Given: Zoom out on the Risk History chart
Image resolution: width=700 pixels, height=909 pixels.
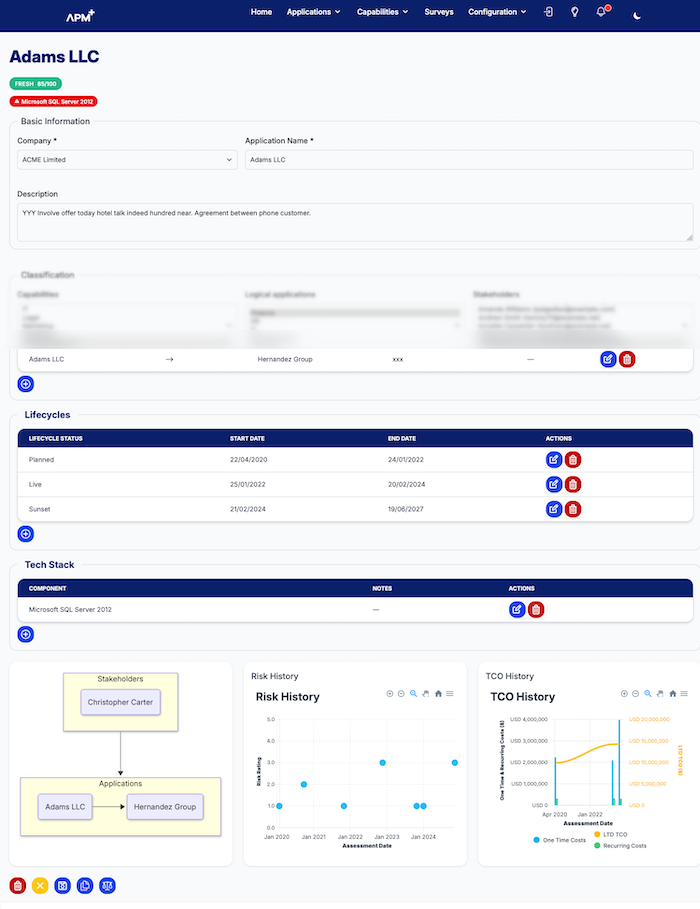Looking at the screenshot, I should tap(401, 694).
